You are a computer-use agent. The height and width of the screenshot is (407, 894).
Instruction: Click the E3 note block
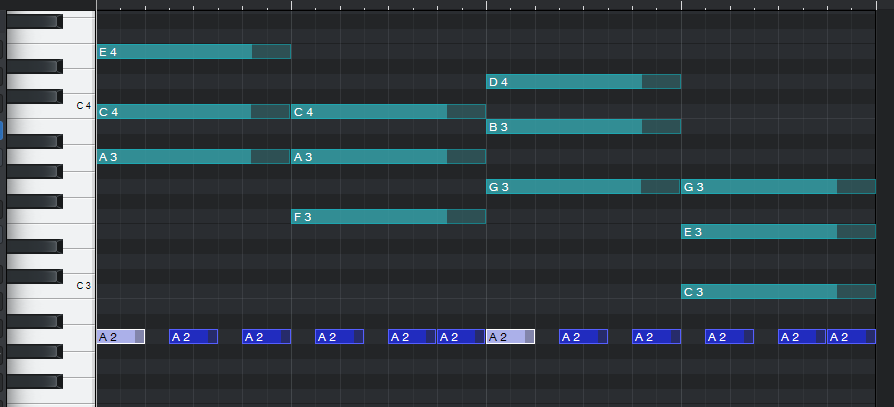[x=760, y=232]
